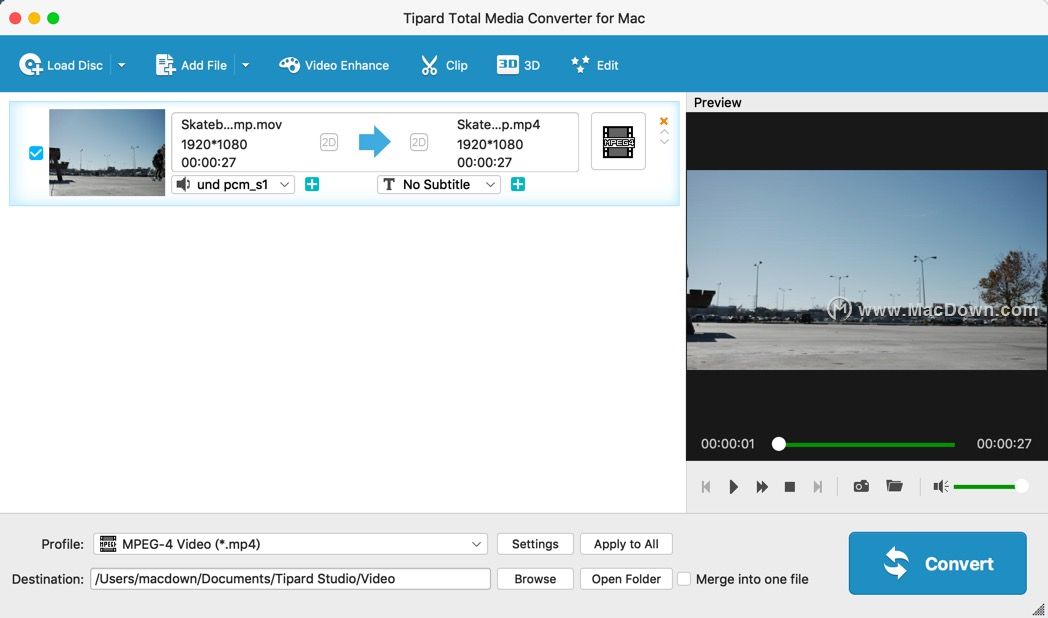Open the Profile format dropdown

(290, 543)
